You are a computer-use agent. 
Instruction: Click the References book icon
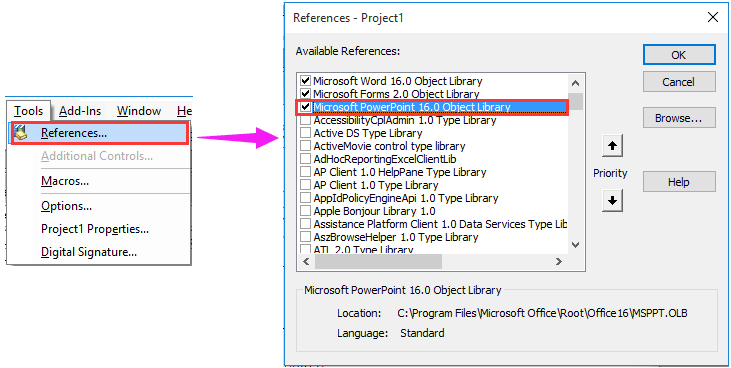tap(21, 133)
